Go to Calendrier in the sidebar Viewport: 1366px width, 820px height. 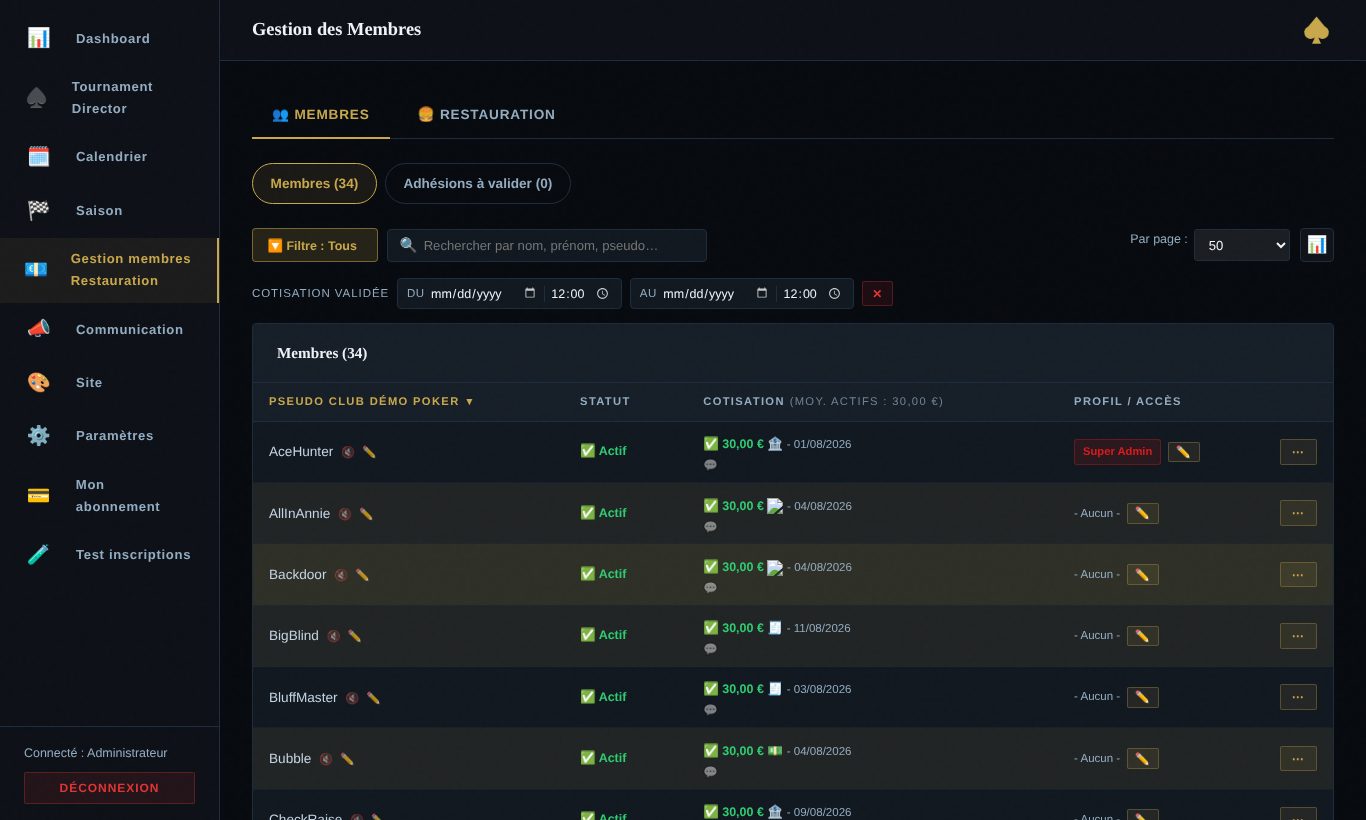[110, 156]
